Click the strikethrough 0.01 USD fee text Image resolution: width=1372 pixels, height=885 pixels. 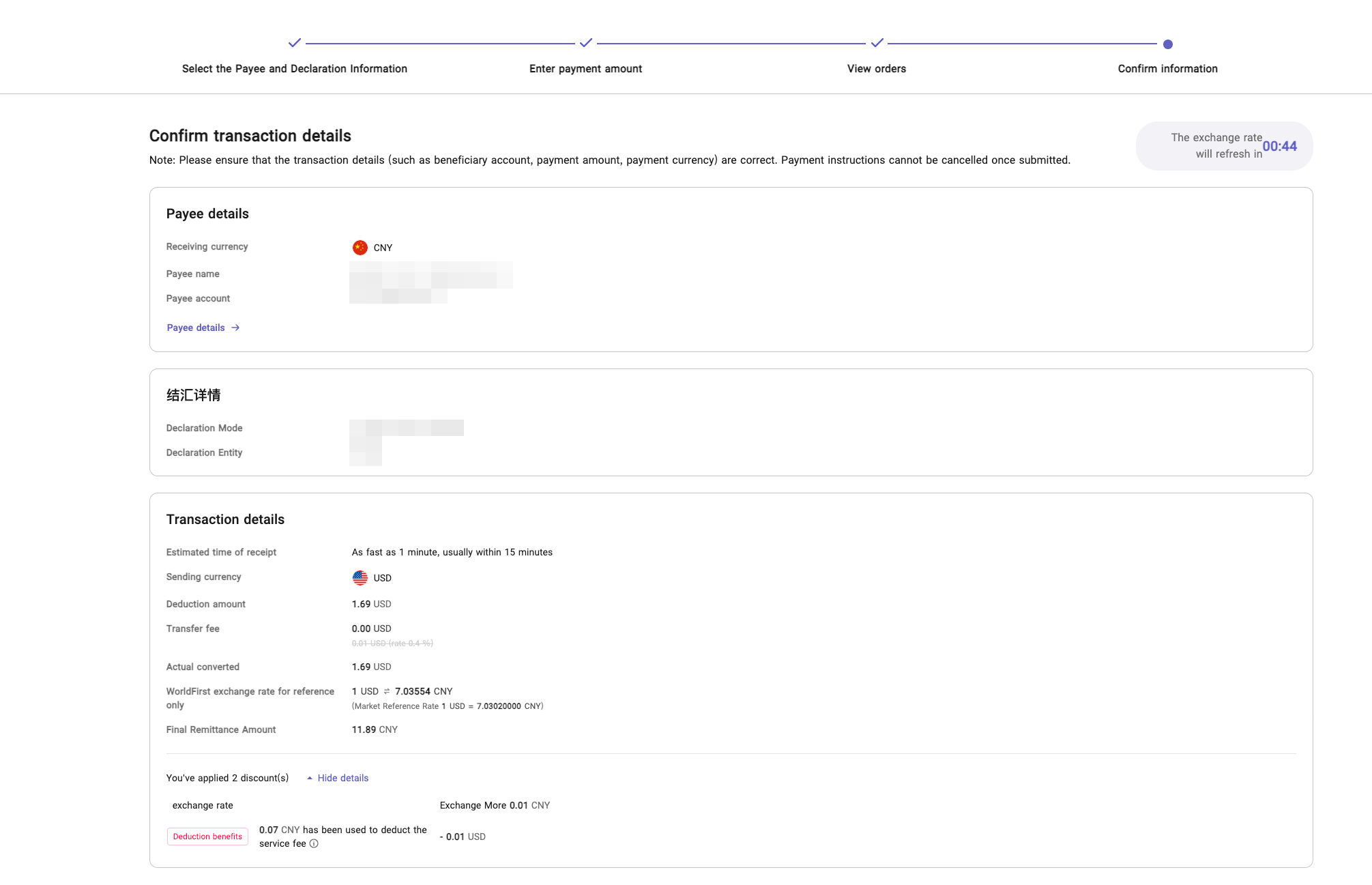[x=392, y=643]
